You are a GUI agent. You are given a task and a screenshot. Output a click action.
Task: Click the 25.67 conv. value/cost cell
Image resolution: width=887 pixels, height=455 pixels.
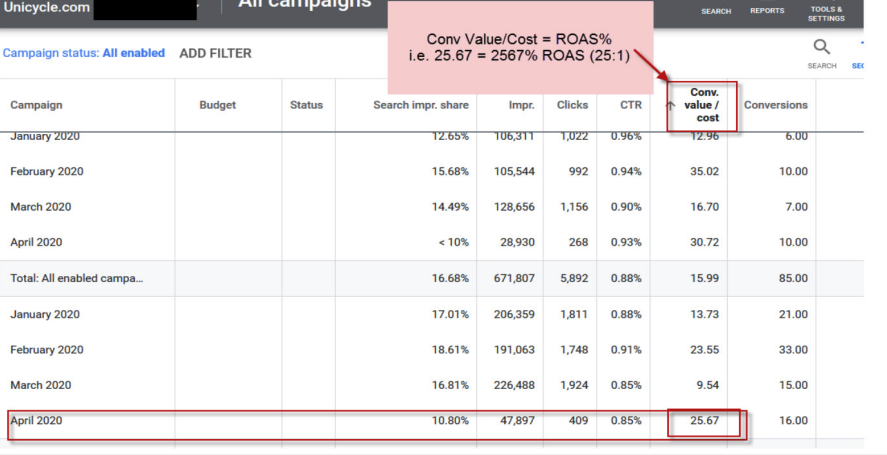pyautogui.click(x=704, y=421)
